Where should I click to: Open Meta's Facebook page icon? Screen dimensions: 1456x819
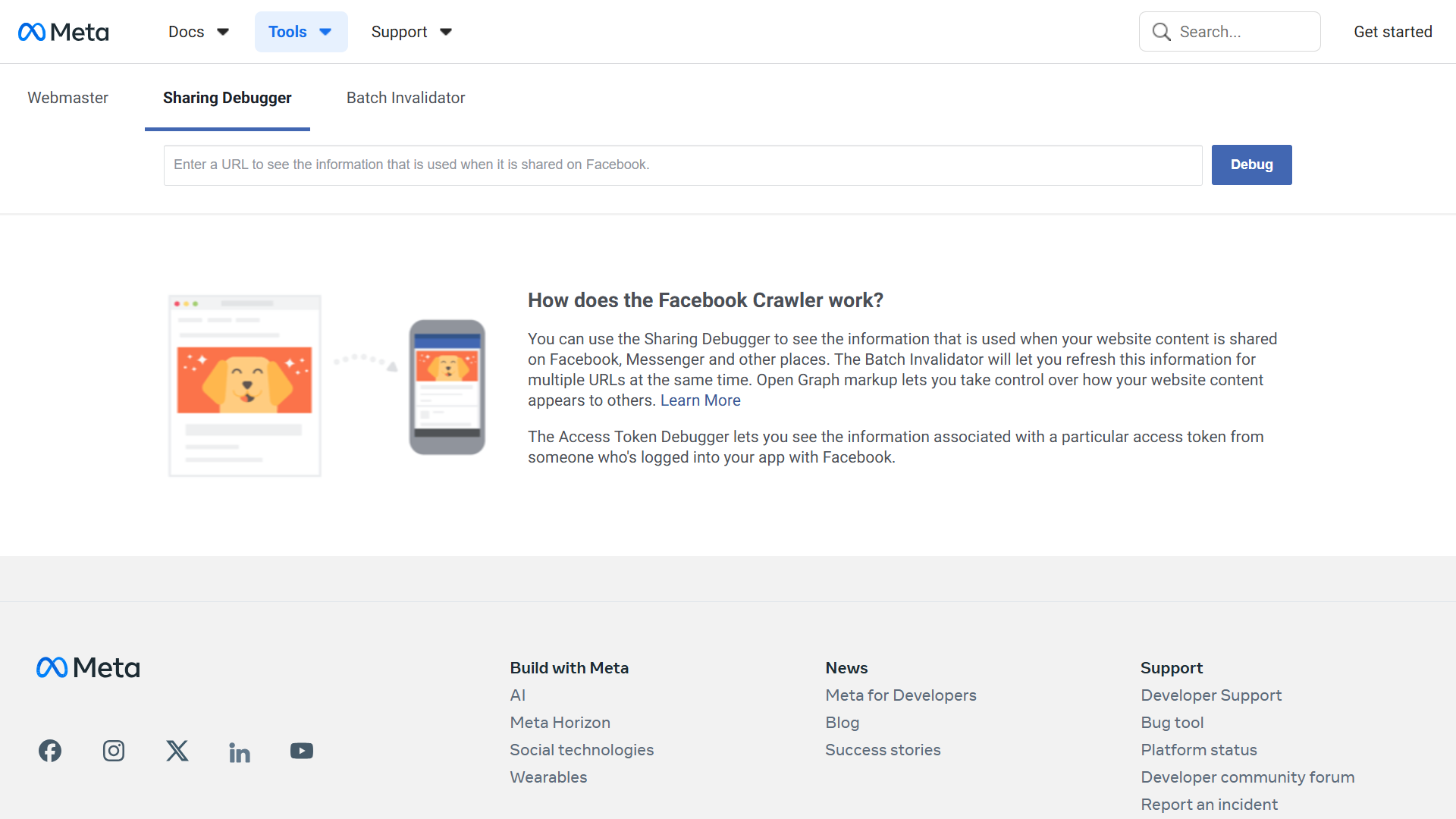(x=50, y=751)
